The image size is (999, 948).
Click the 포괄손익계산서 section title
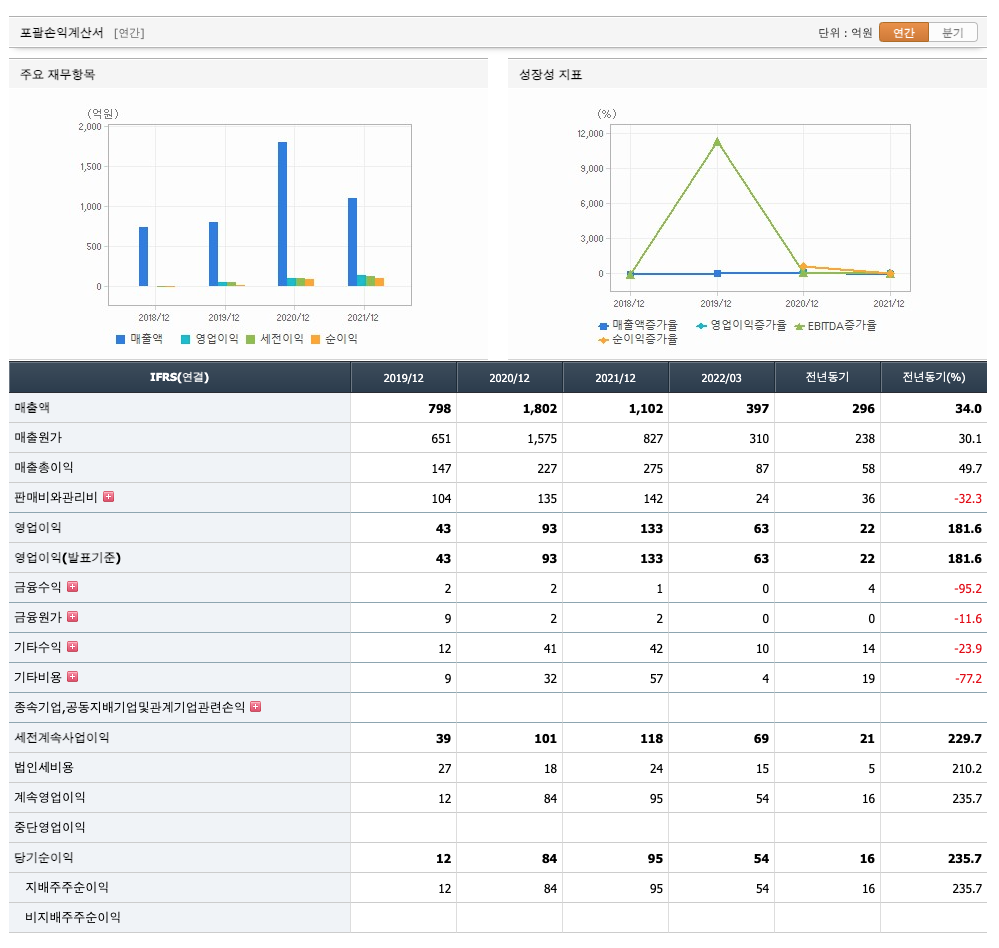click(61, 32)
